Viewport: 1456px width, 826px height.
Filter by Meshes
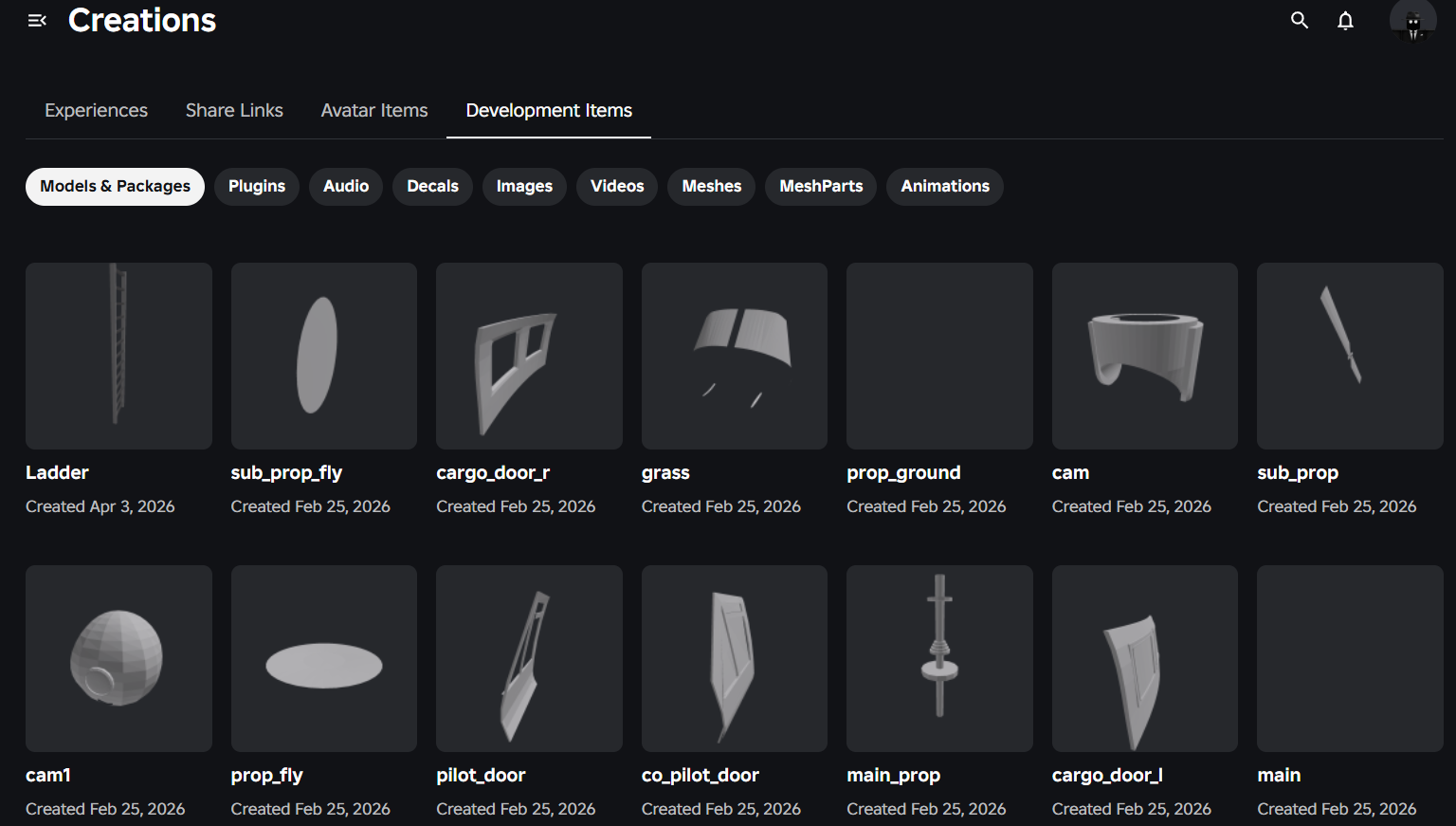712,187
